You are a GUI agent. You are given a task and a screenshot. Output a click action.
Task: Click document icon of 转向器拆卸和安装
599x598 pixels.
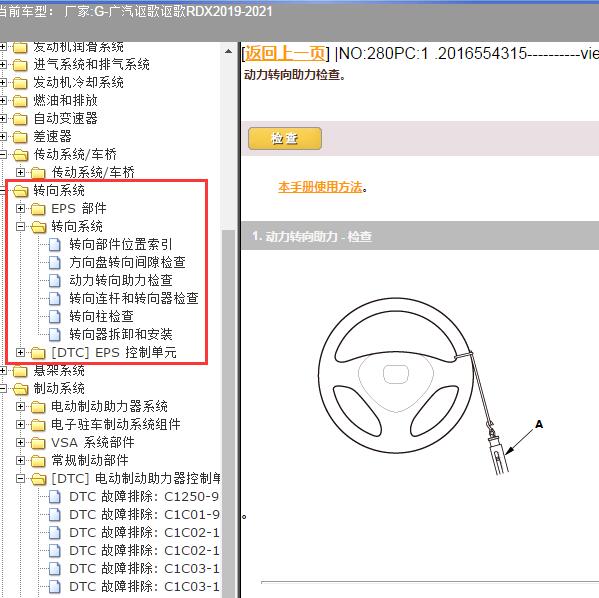pos(55,334)
